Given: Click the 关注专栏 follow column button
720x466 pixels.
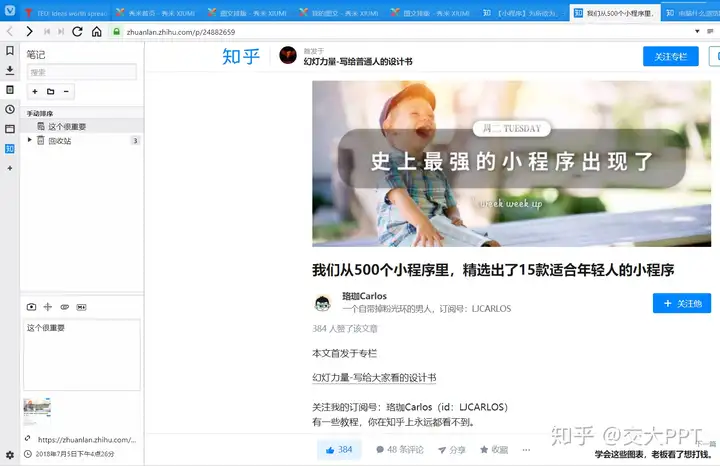Looking at the screenshot, I should [670, 56].
